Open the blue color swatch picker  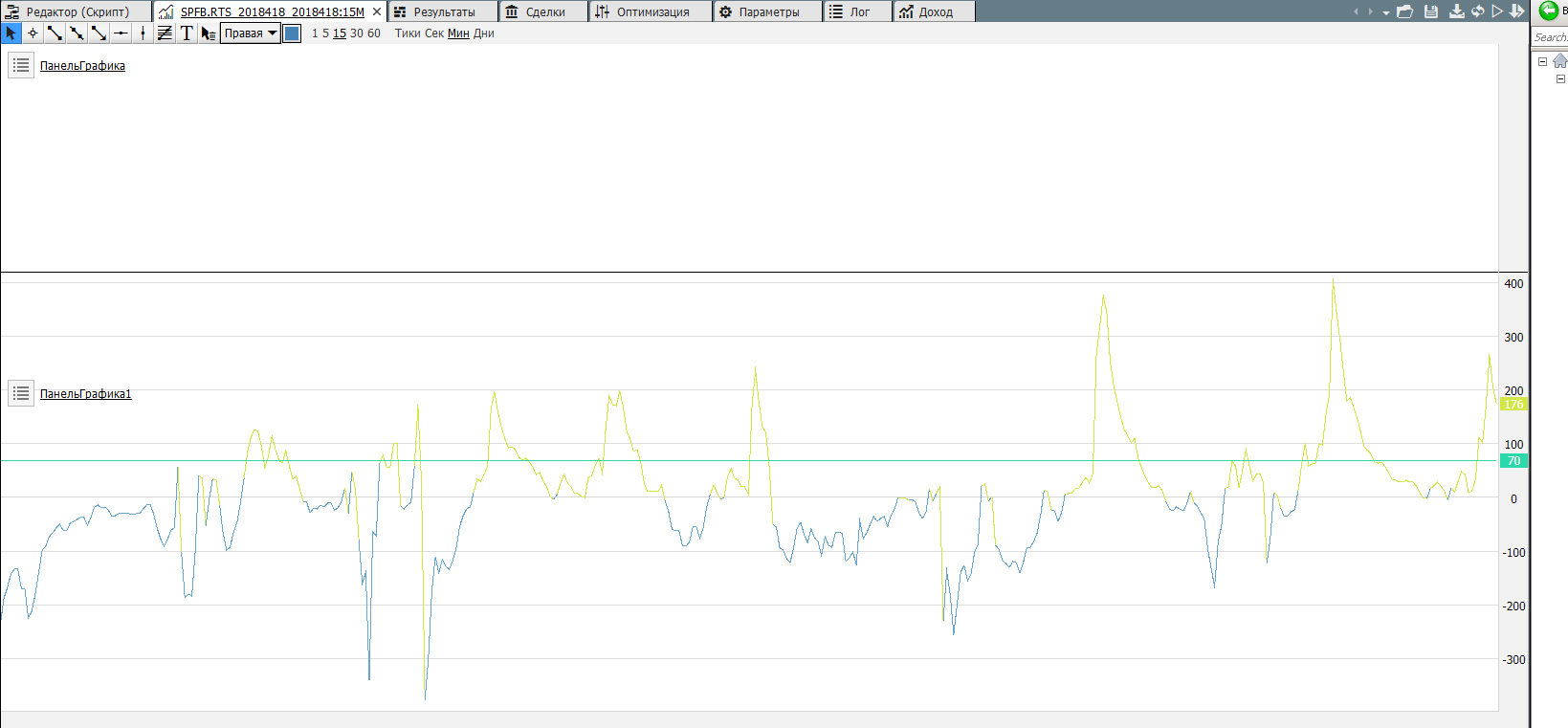[x=292, y=33]
